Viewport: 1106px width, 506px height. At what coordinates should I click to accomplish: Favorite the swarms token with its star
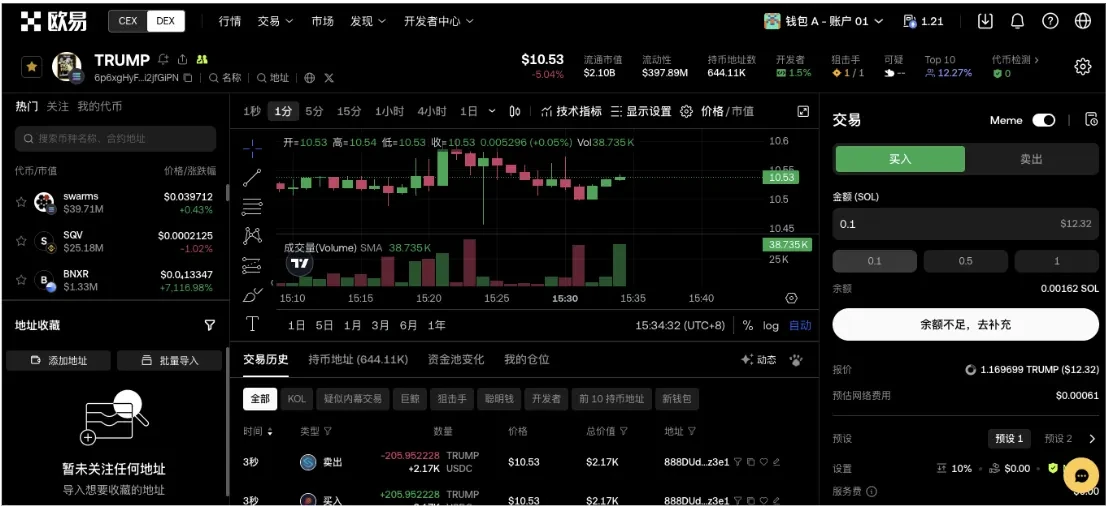[x=21, y=202]
